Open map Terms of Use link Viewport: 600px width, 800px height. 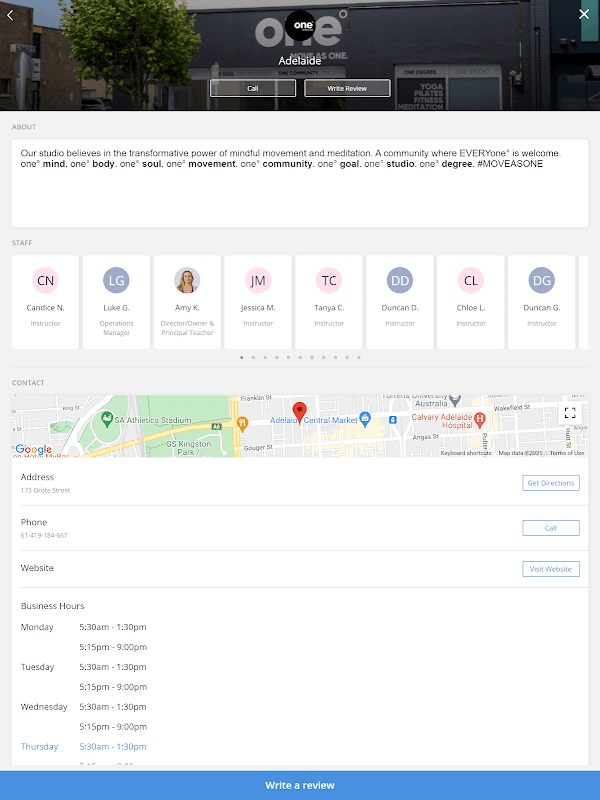pyautogui.click(x=567, y=453)
